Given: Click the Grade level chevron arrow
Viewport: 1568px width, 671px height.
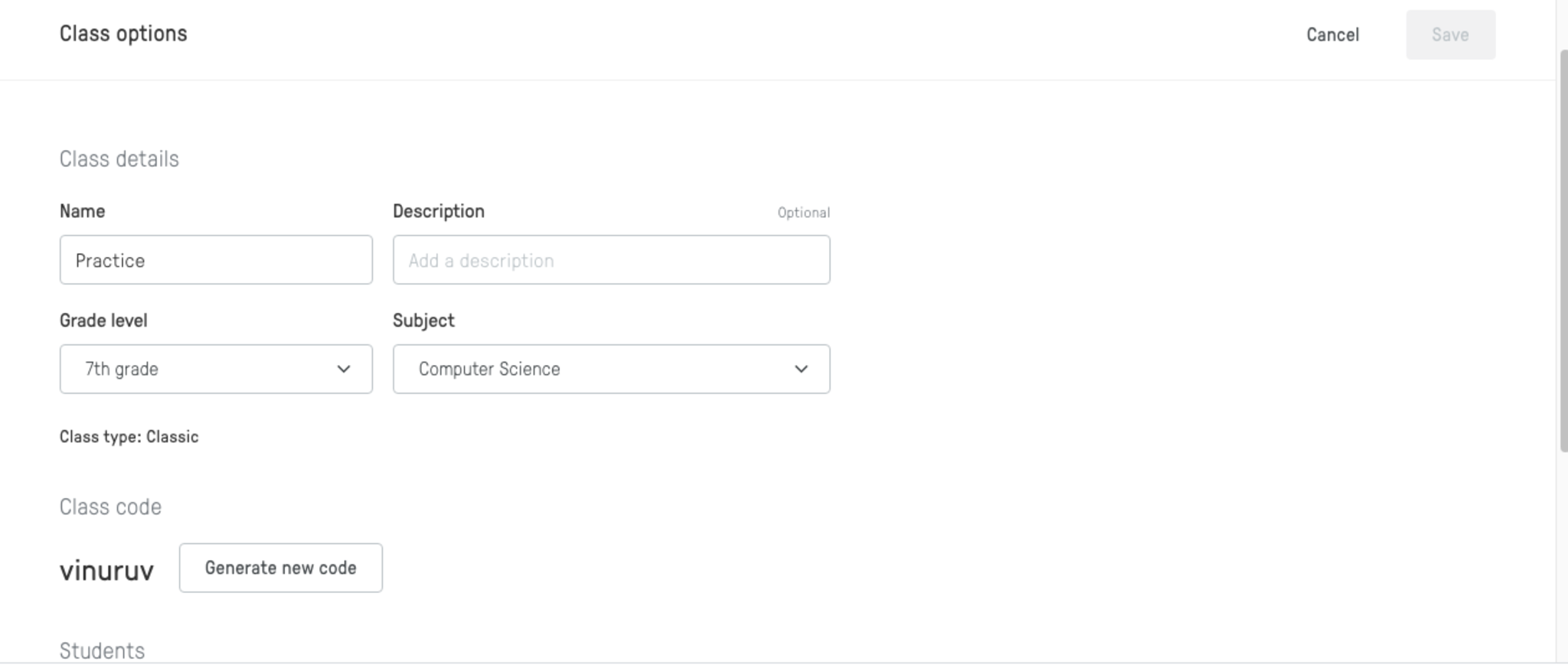Looking at the screenshot, I should [344, 369].
